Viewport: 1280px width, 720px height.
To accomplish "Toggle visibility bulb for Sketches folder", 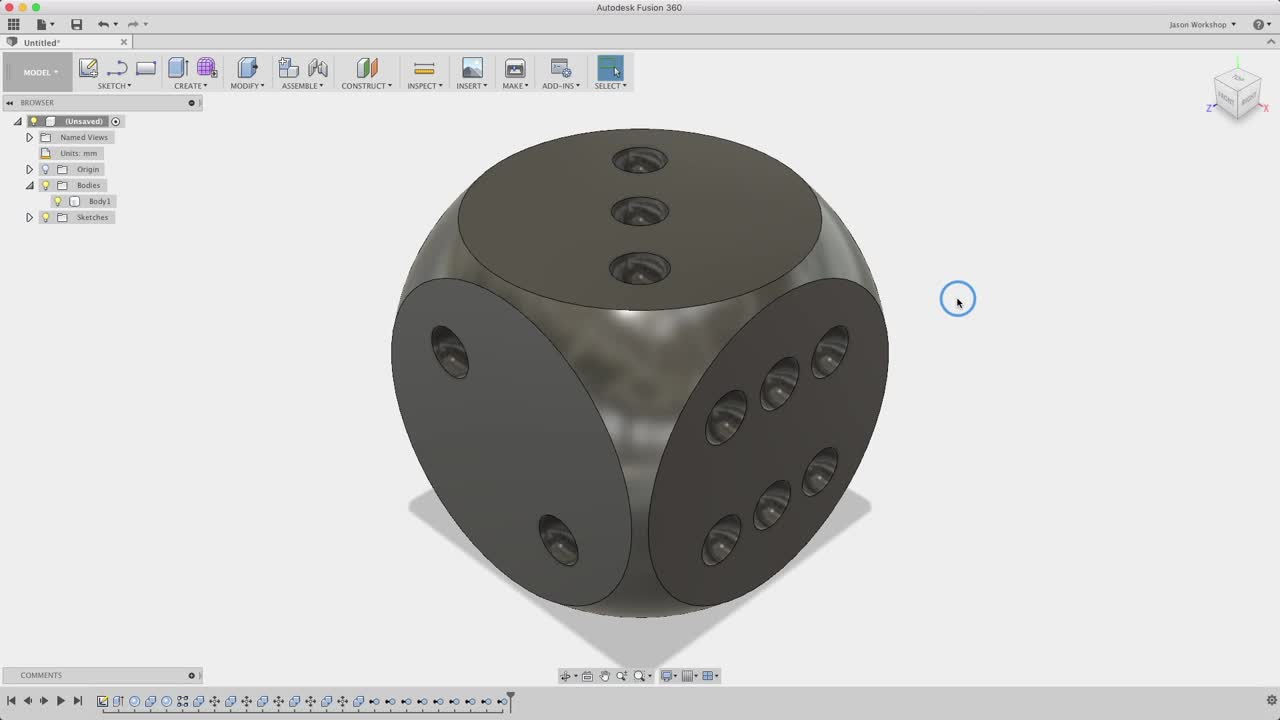I will coord(45,217).
